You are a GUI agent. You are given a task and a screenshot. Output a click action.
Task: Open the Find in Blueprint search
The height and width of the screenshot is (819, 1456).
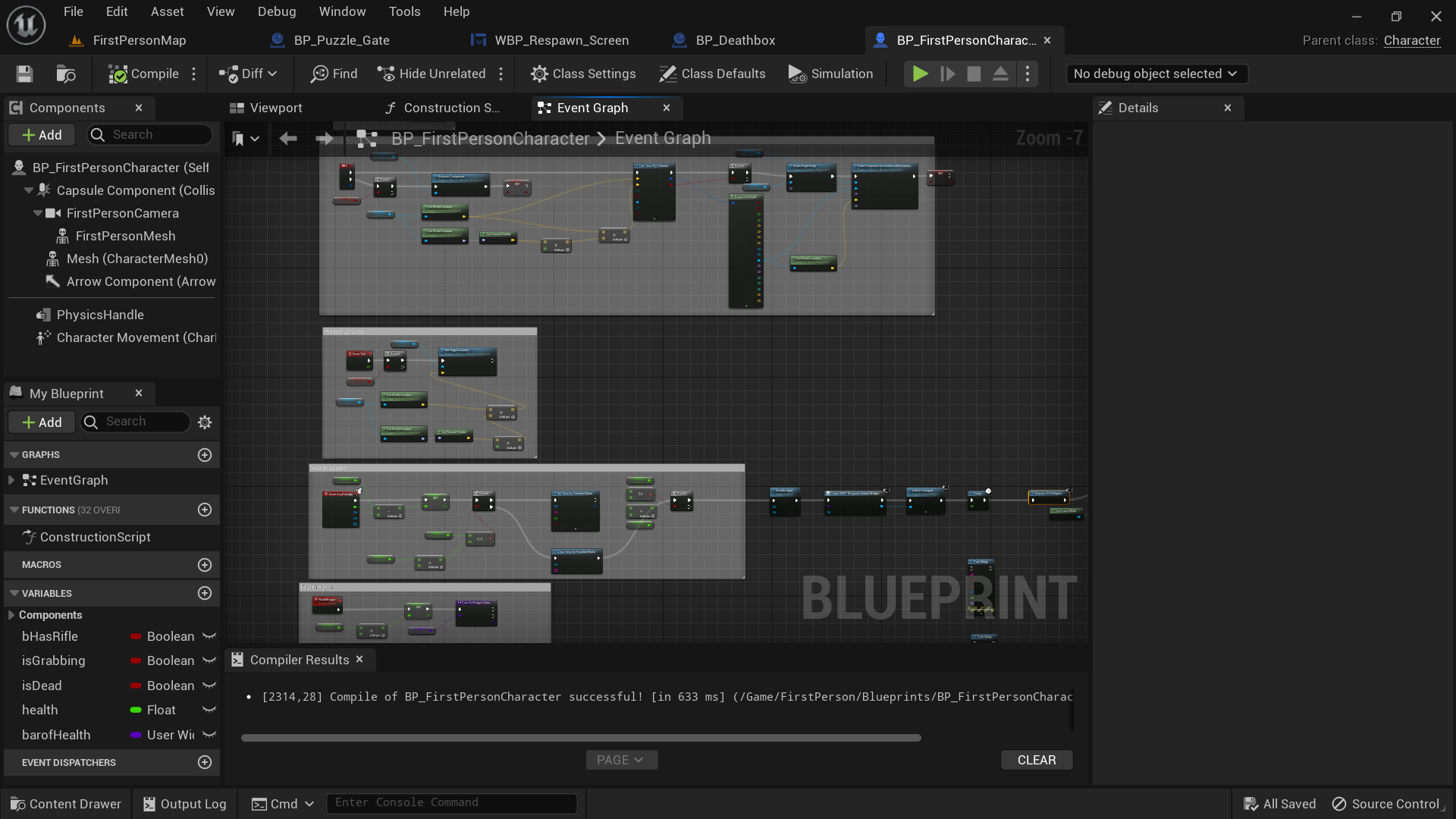pyautogui.click(x=333, y=74)
